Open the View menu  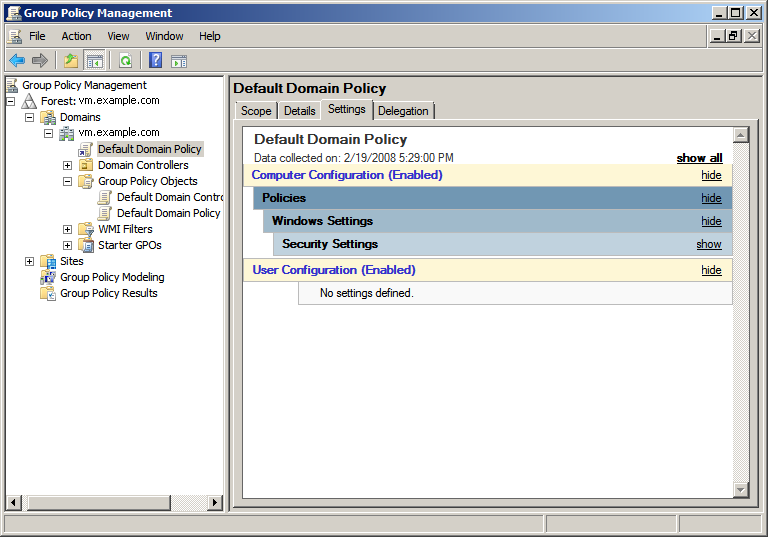tap(118, 36)
